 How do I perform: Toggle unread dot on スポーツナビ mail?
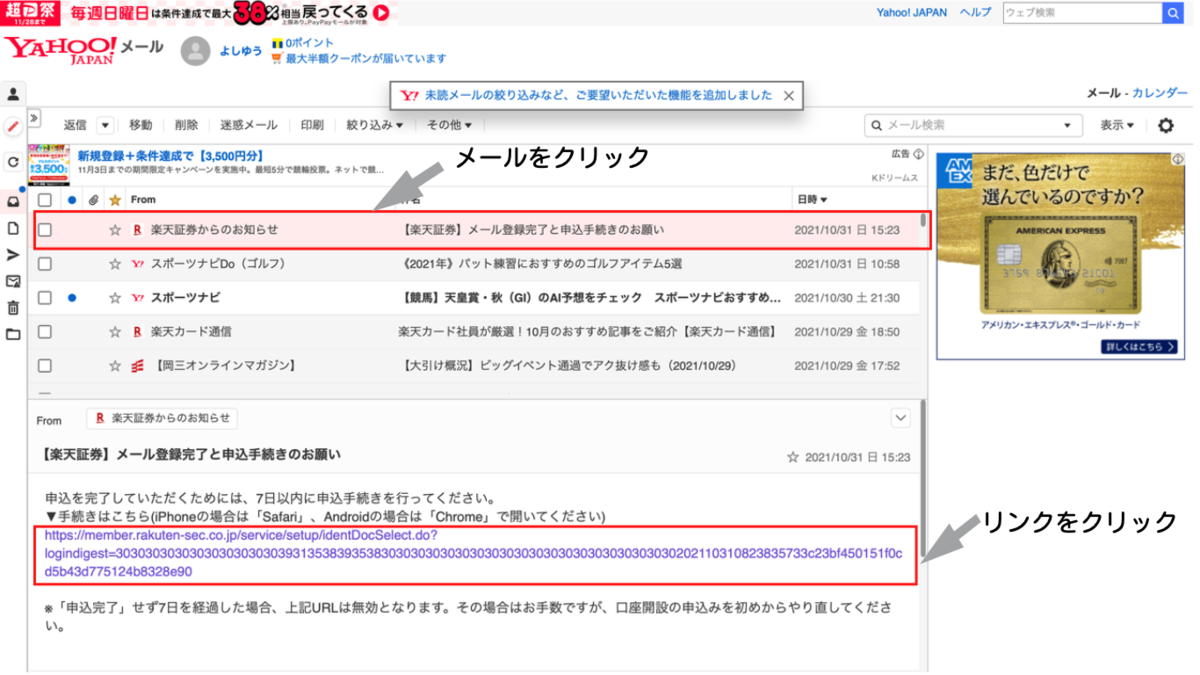[x=71, y=298]
